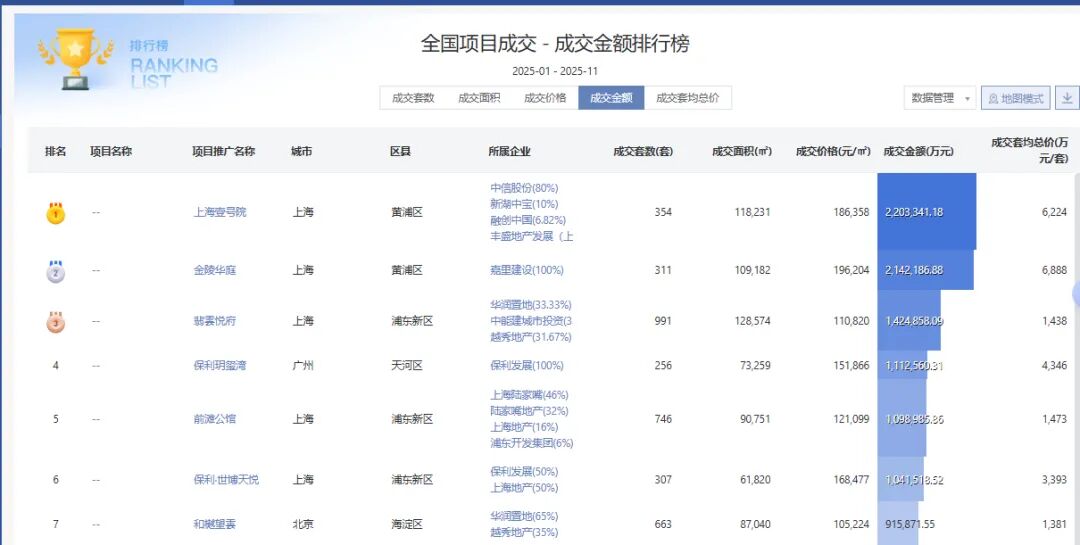This screenshot has height=545, width=1080.
Task: Open the 成交套均总价 tab
Action: (688, 98)
